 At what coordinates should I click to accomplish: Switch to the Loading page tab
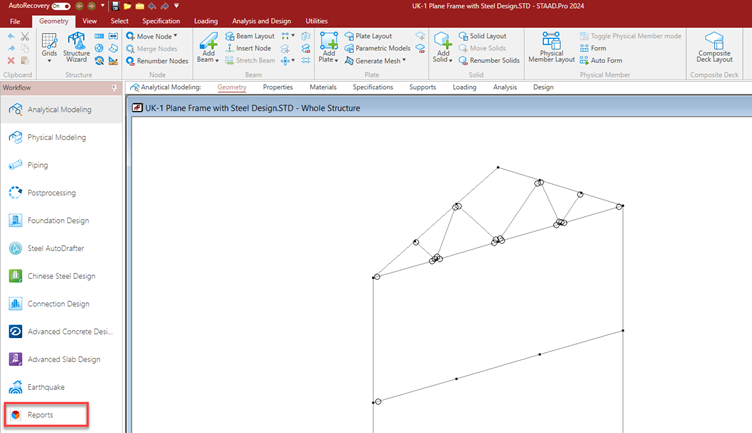464,87
